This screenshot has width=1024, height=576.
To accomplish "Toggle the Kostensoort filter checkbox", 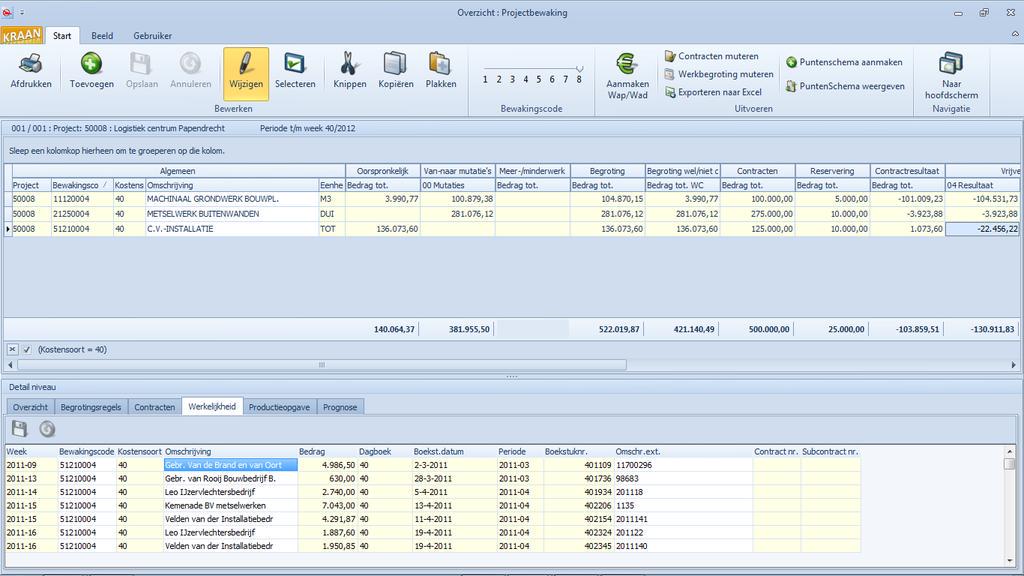I will pyautogui.click(x=25, y=349).
